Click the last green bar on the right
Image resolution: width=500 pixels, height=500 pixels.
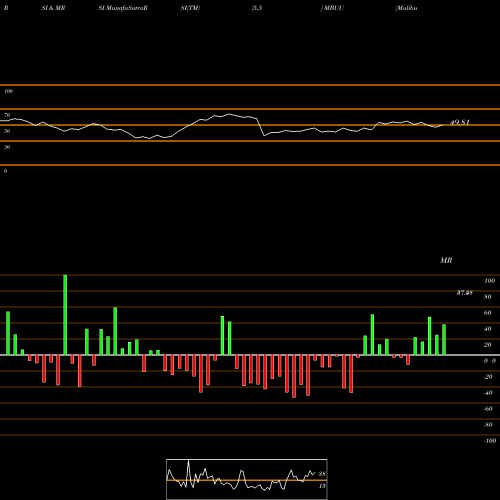point(444,339)
